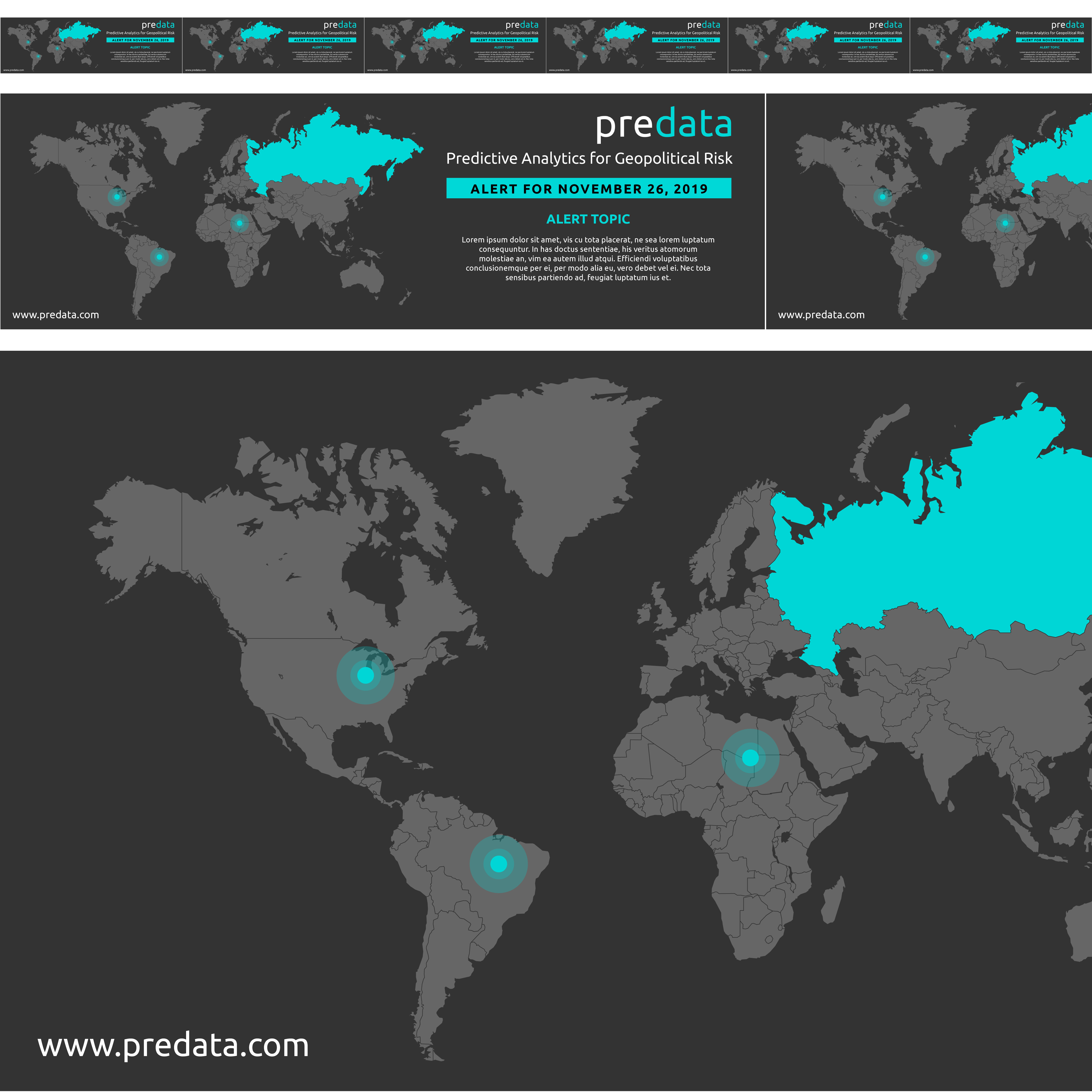Select the second banner thumbnail in the top row
Viewport: 1092px width, 1092px height.
click(x=273, y=45)
